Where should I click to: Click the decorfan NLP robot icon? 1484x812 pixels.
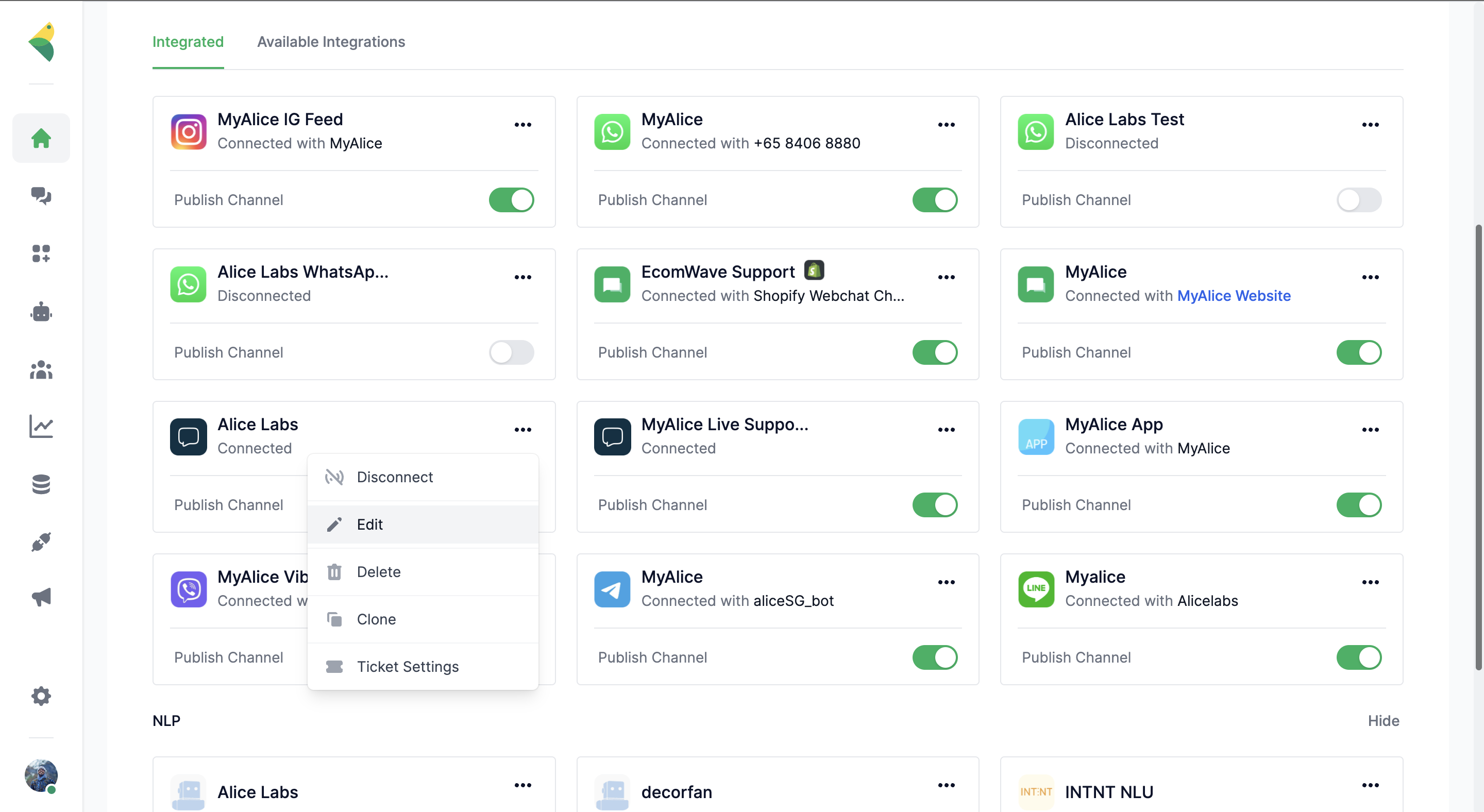(x=612, y=792)
